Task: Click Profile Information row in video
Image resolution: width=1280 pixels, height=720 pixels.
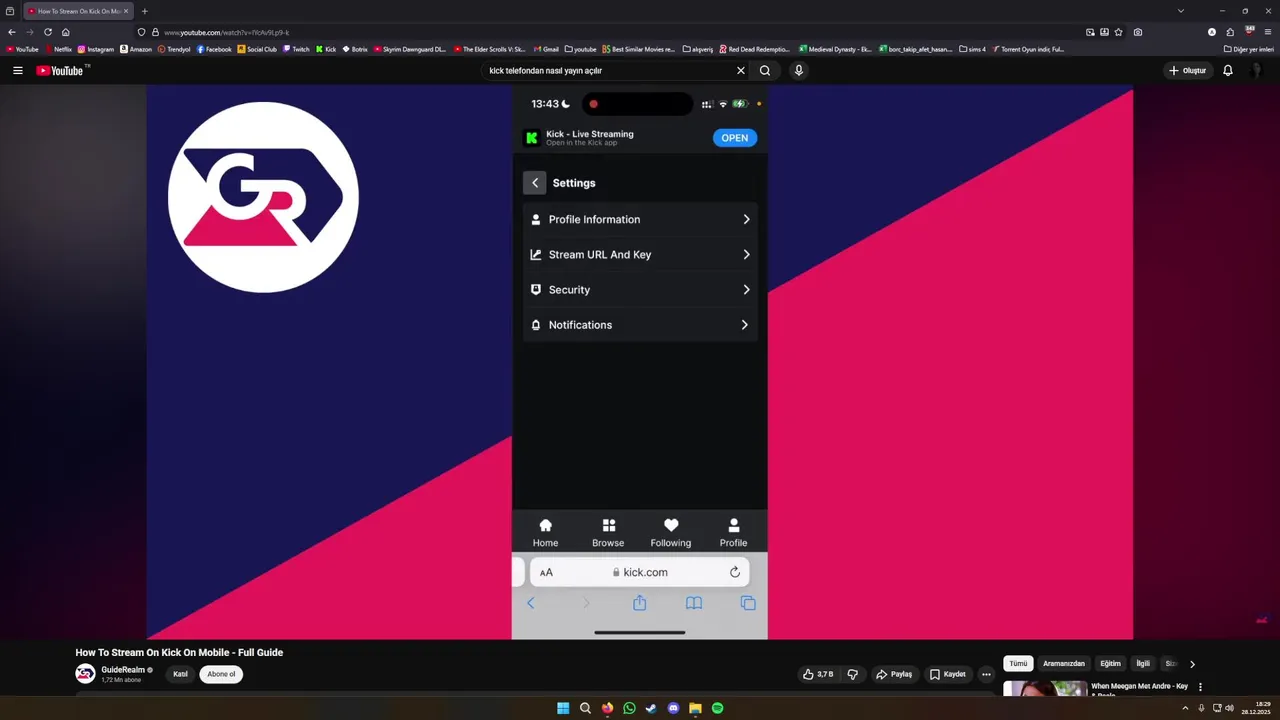Action: coord(640,219)
